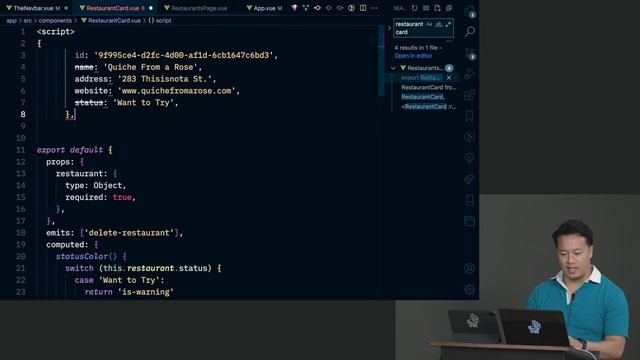This screenshot has width=640, height=360.
Task: Click the git graph icon in editor toolbar
Action: [306, 8]
